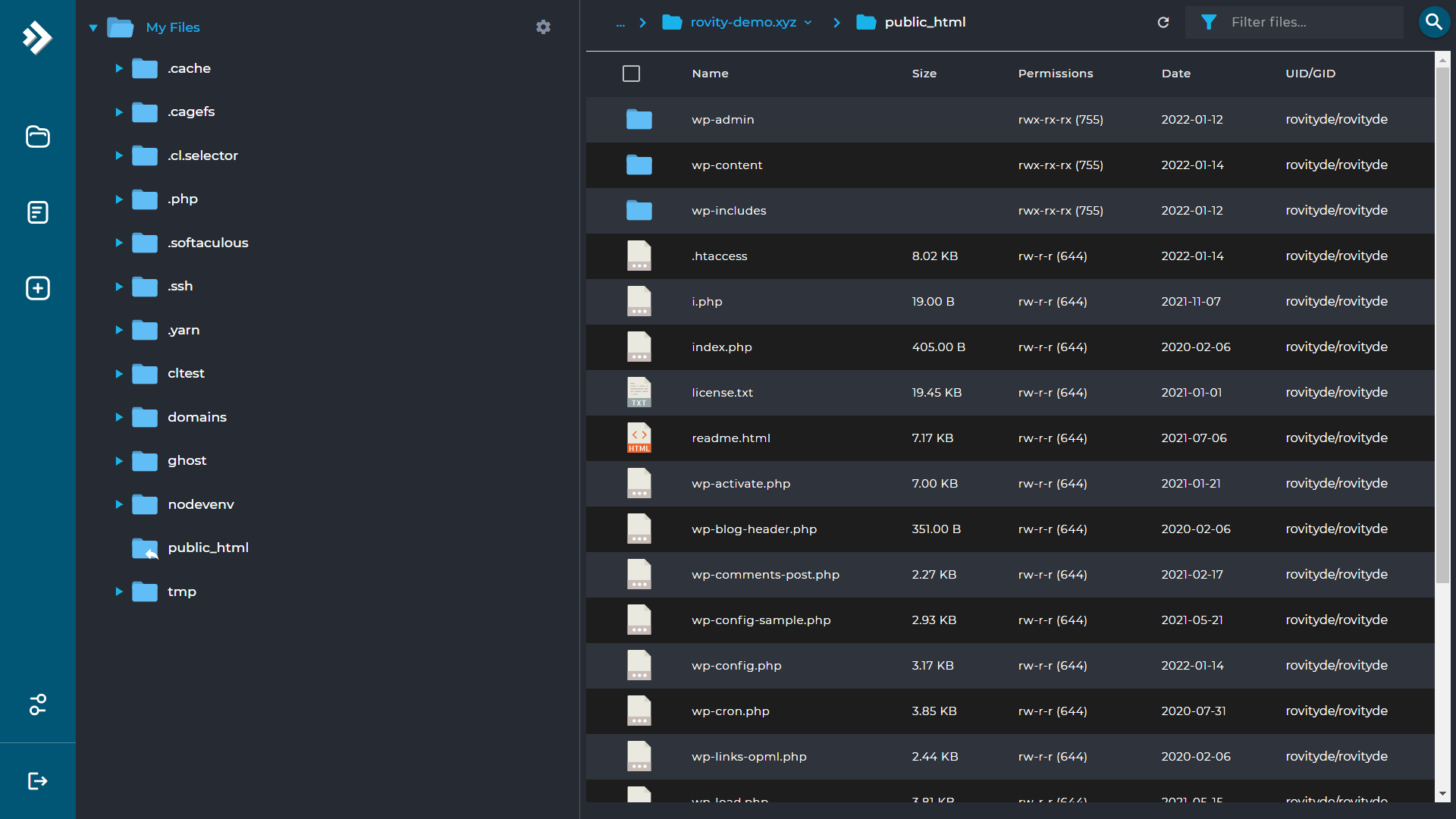Click the wp-config.php file icon
1456x819 pixels.
tap(639, 666)
